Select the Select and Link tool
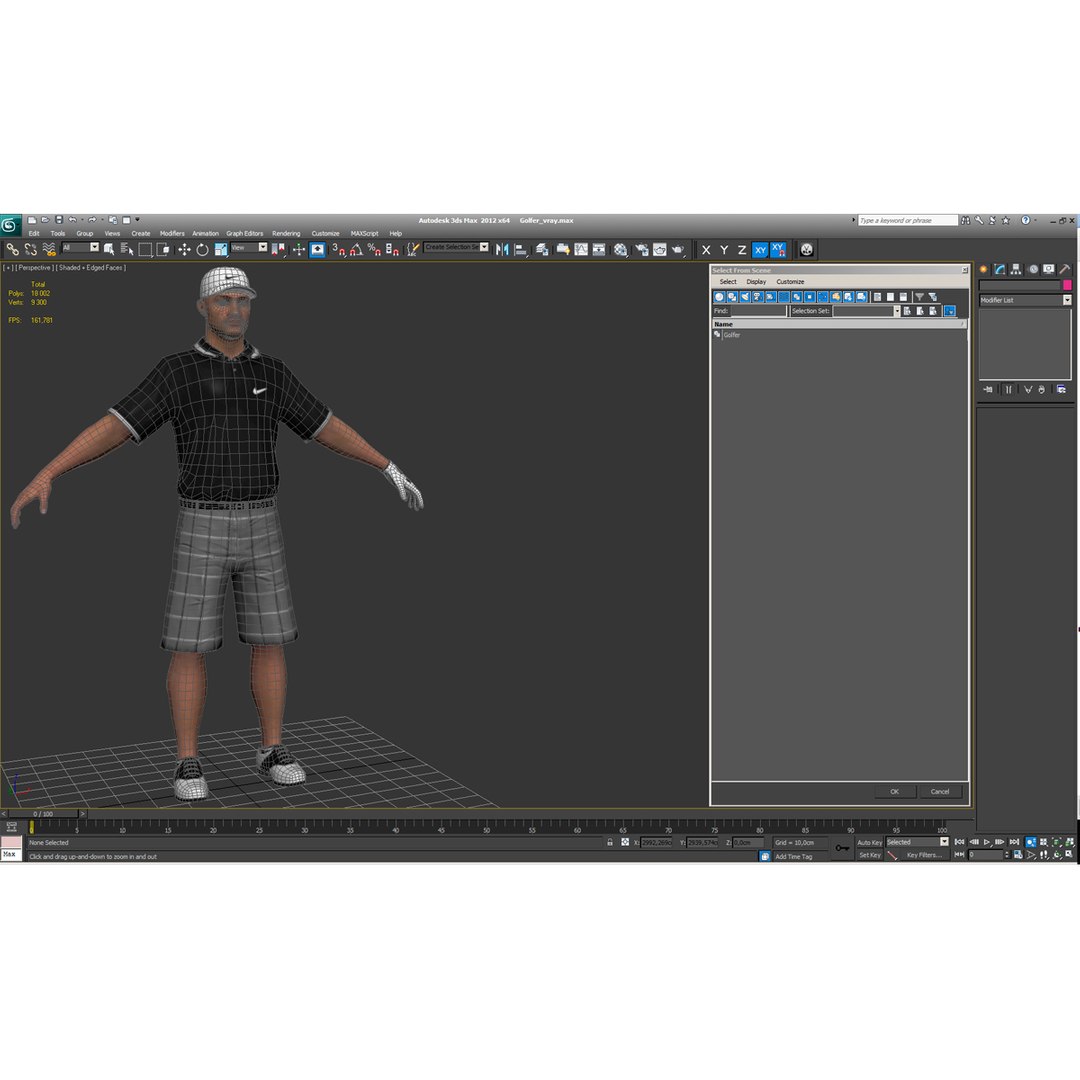 pyautogui.click(x=12, y=249)
